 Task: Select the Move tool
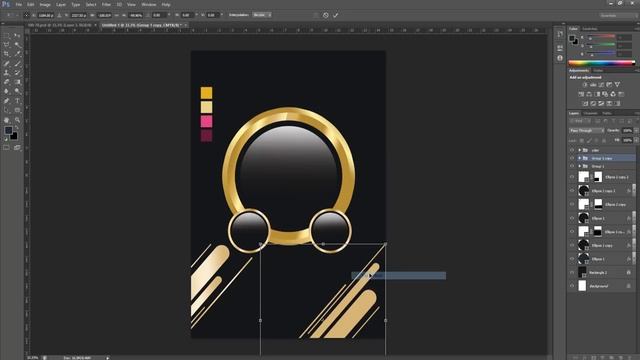click(x=17, y=36)
